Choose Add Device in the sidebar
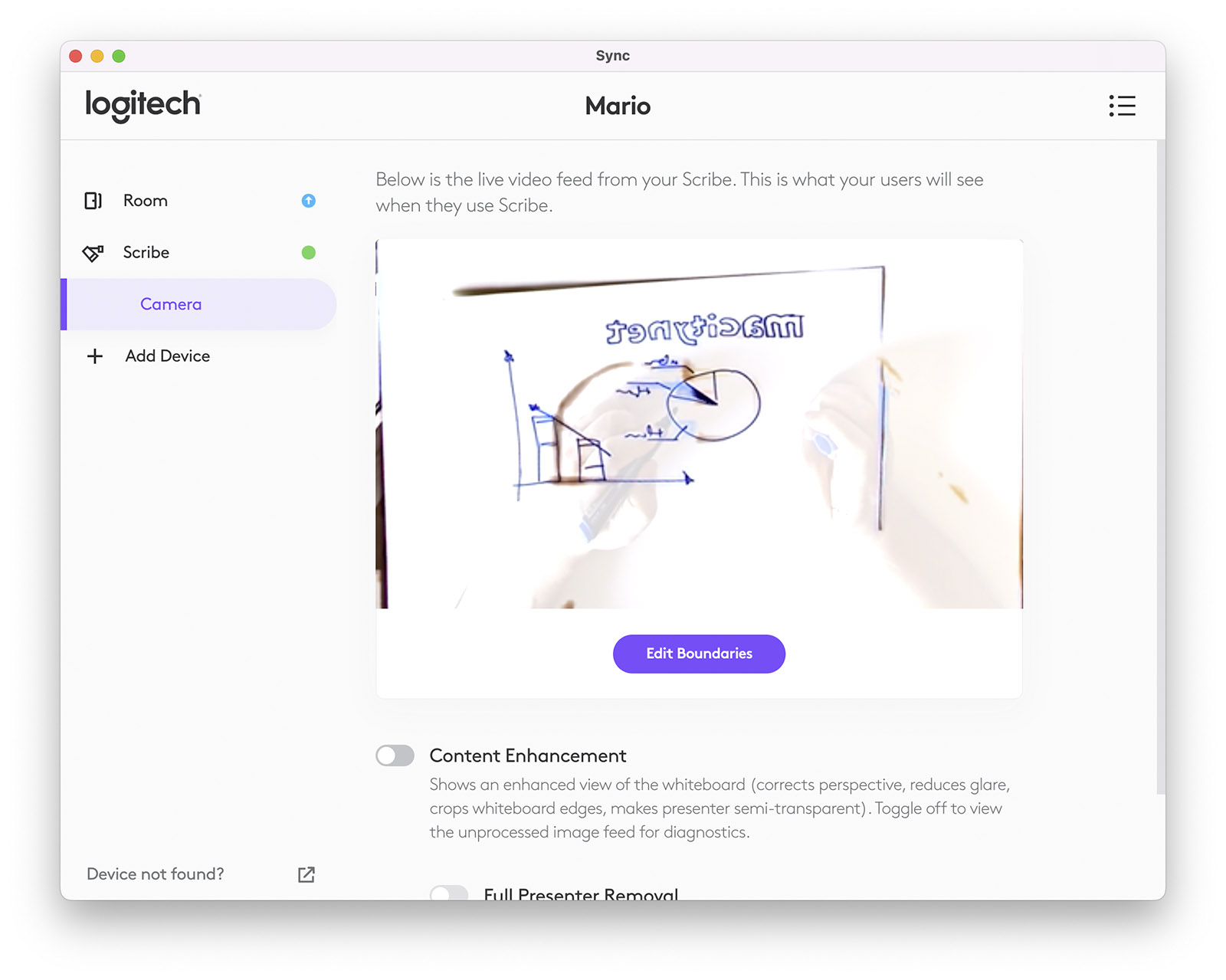This screenshot has width=1226, height=980. pyautogui.click(x=198, y=356)
